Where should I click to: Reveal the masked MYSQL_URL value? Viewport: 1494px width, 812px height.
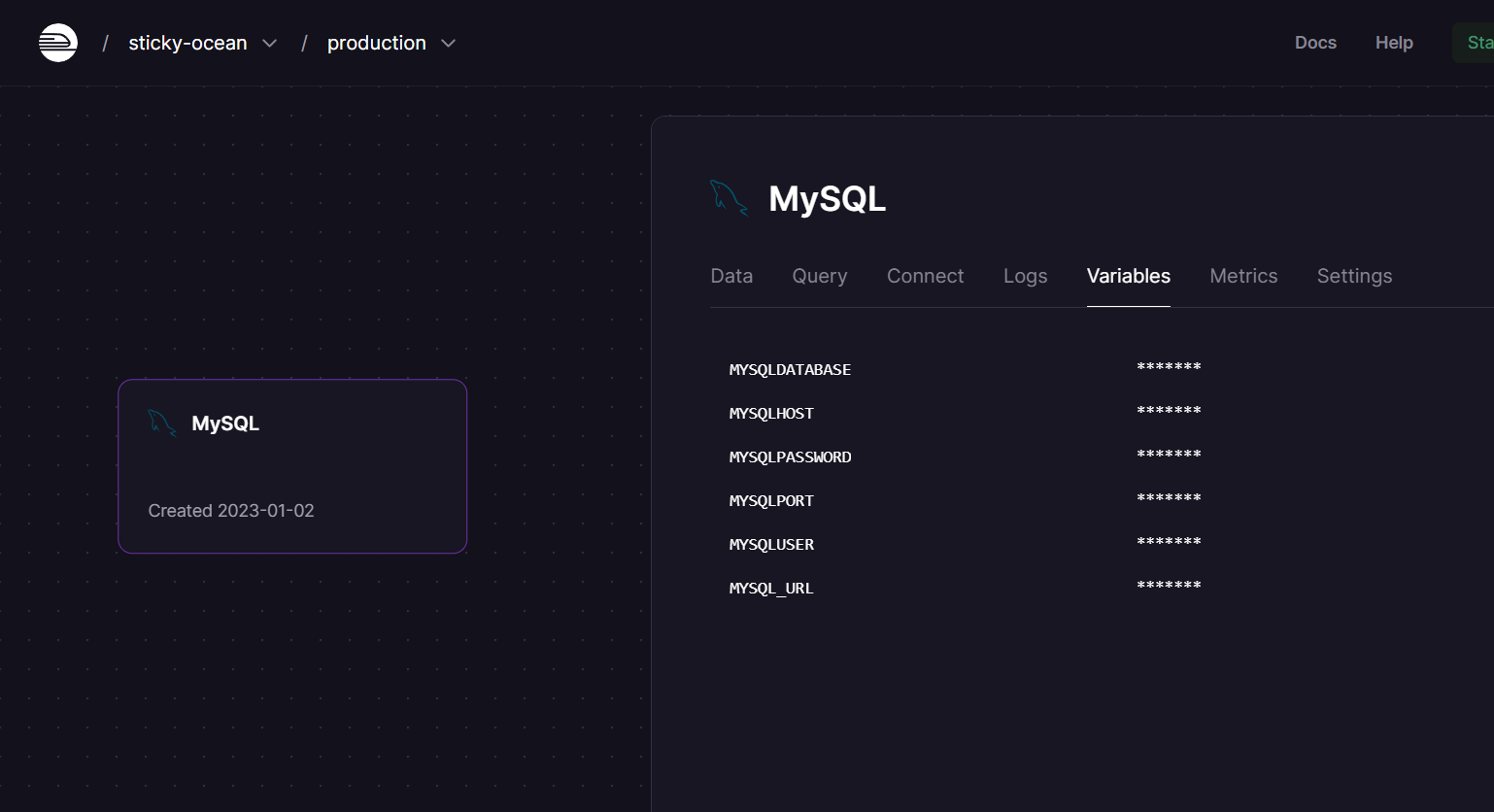(1169, 586)
